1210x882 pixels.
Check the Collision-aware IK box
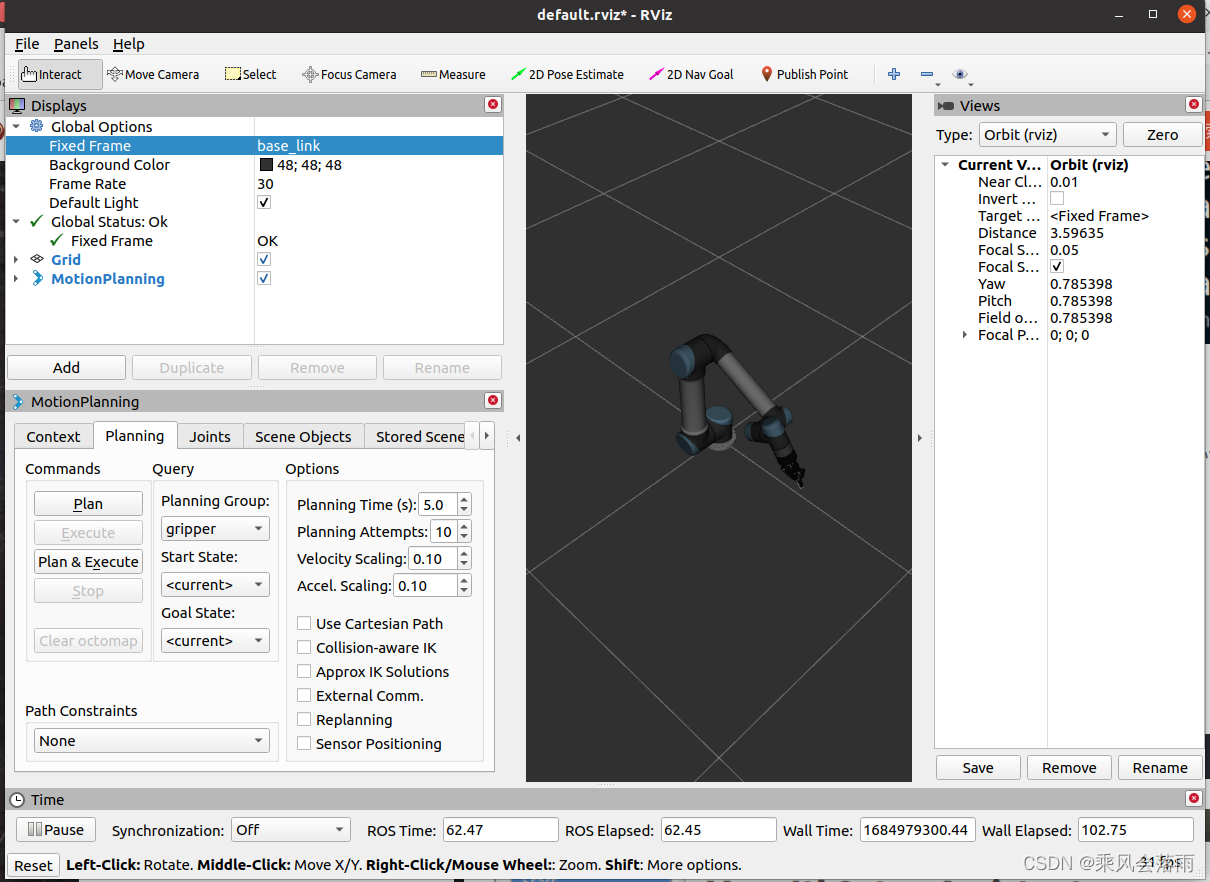click(x=304, y=647)
